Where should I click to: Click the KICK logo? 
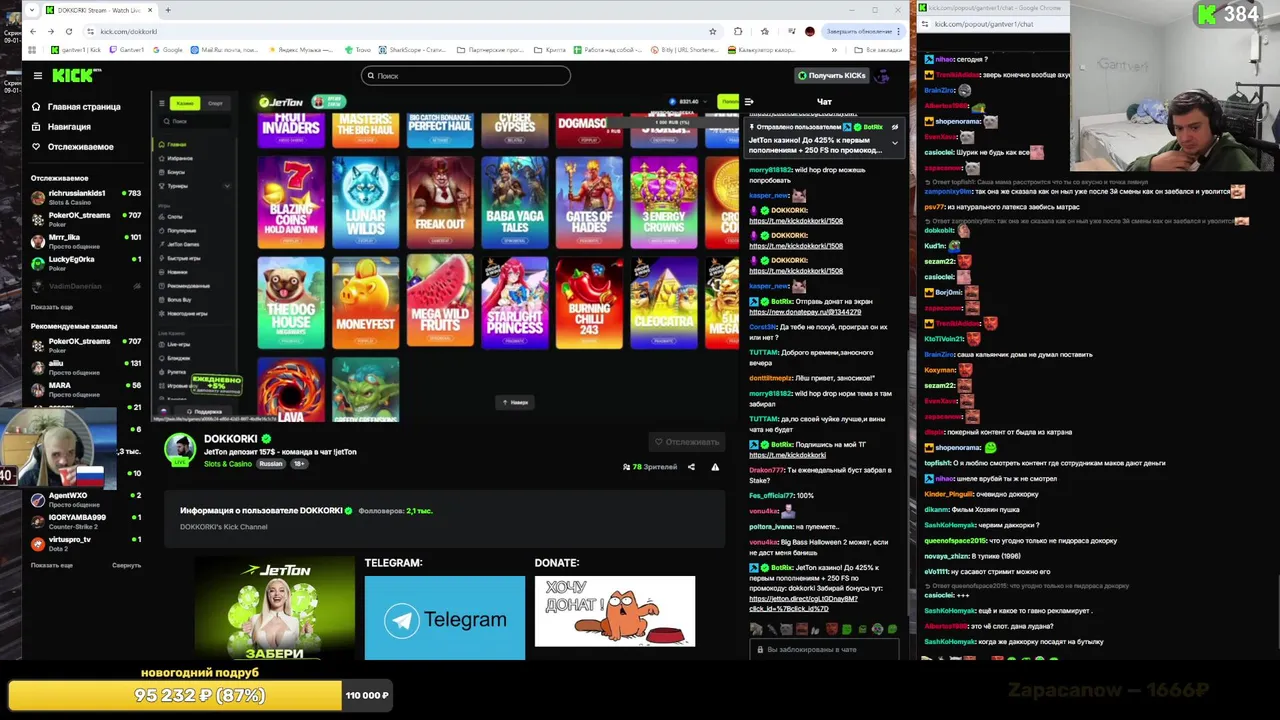pyautogui.click(x=76, y=75)
